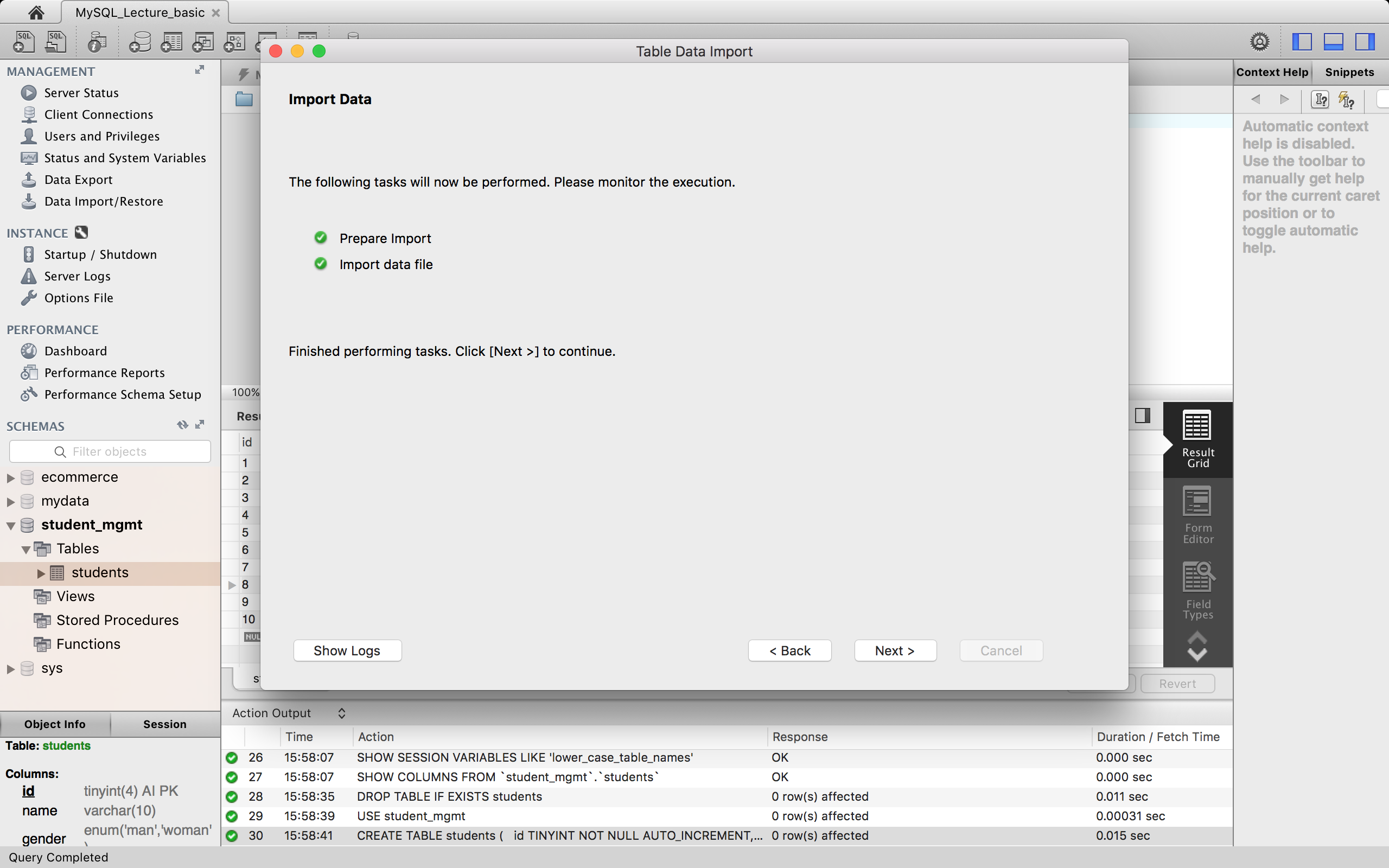Toggle automatic context help lightning icon
Screen dimensions: 1389x868
[1346, 100]
